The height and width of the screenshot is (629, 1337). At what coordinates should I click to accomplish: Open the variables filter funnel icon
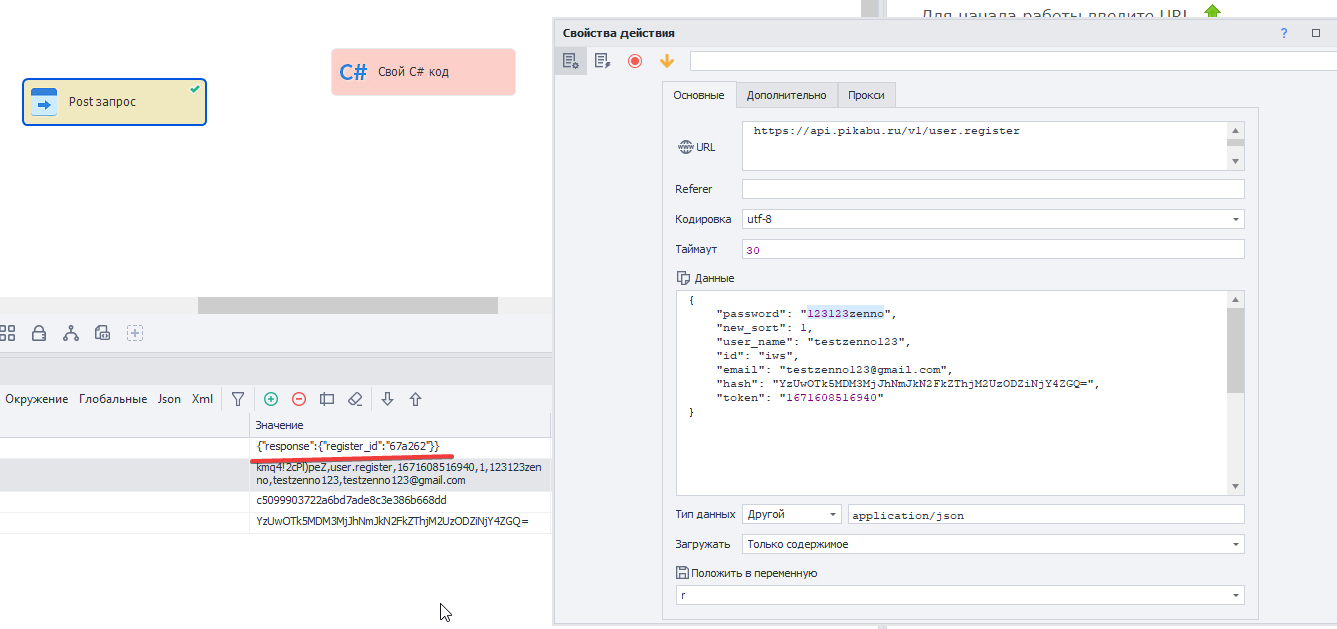pos(238,399)
